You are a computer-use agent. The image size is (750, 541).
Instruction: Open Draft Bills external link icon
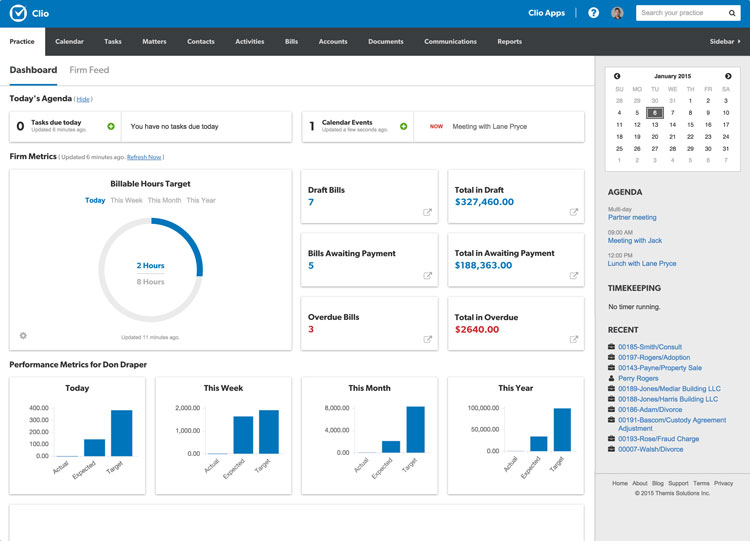[427, 212]
